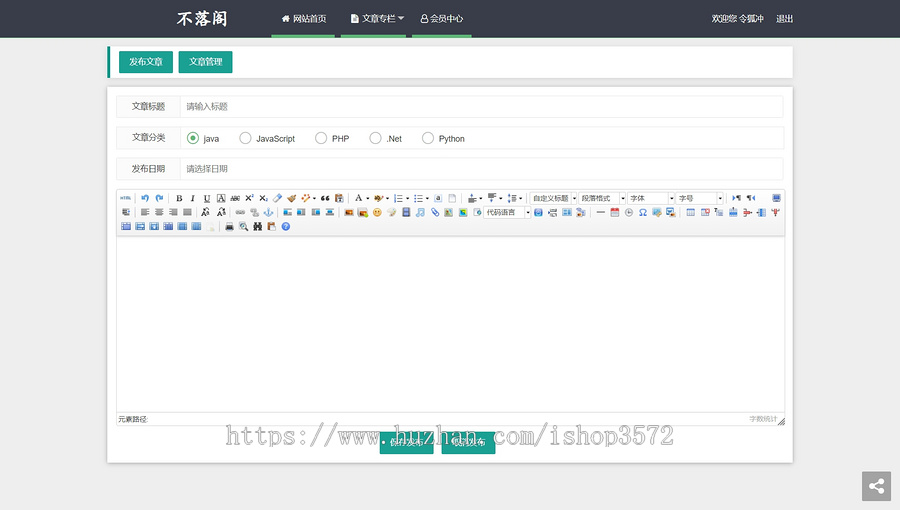Image resolution: width=900 pixels, height=510 pixels.
Task: Open font color dropdown arrow
Action: (367, 198)
